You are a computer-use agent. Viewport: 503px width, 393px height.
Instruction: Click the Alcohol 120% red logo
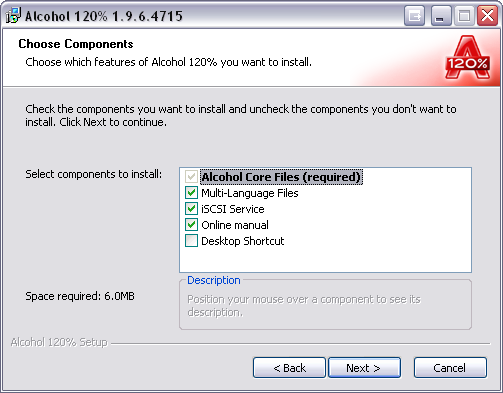point(467,57)
